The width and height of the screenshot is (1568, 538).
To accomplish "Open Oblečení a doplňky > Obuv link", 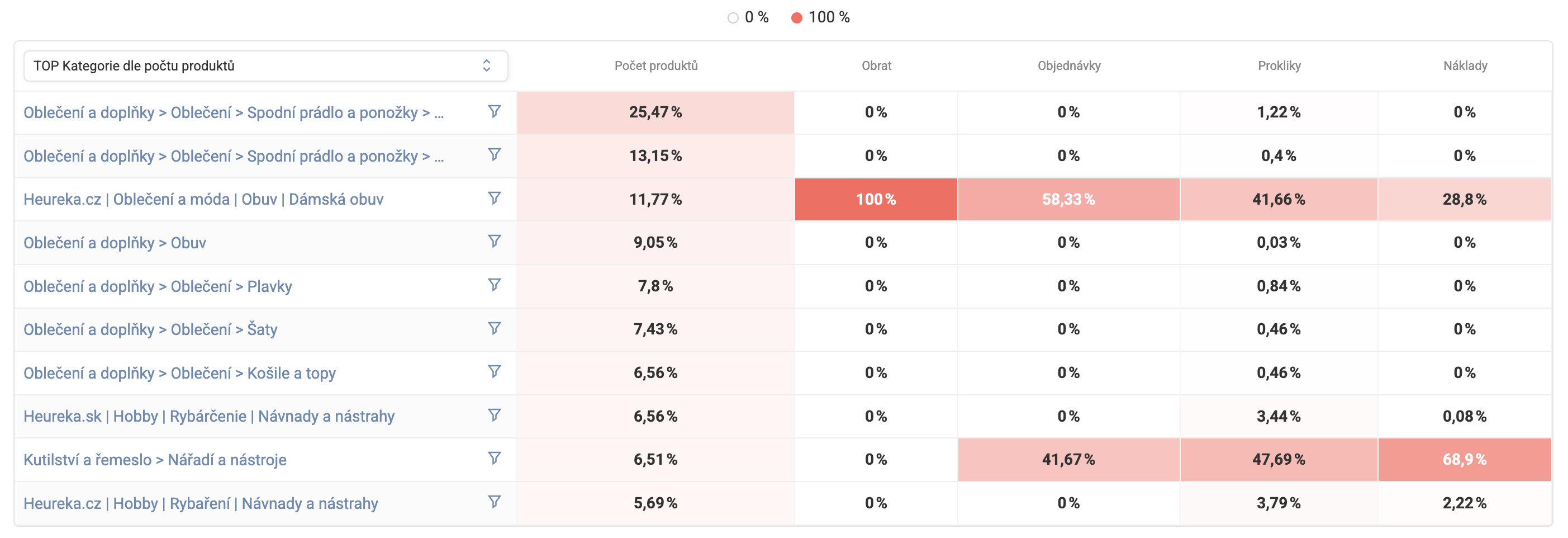I will 115,243.
